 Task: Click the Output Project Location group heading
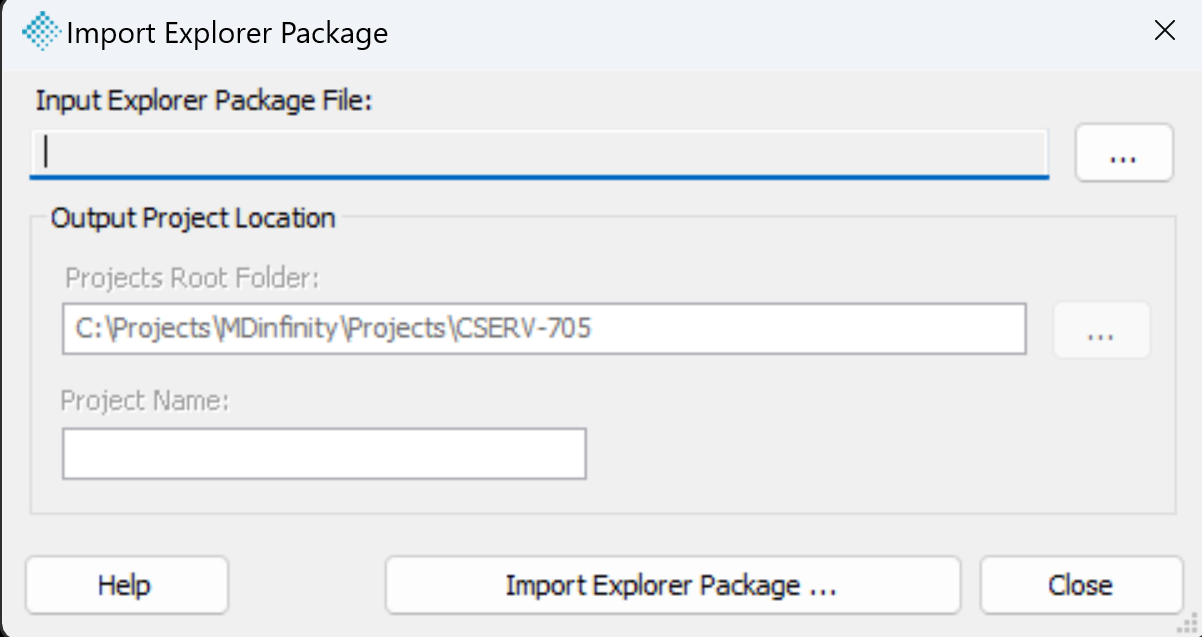pyautogui.click(x=193, y=218)
